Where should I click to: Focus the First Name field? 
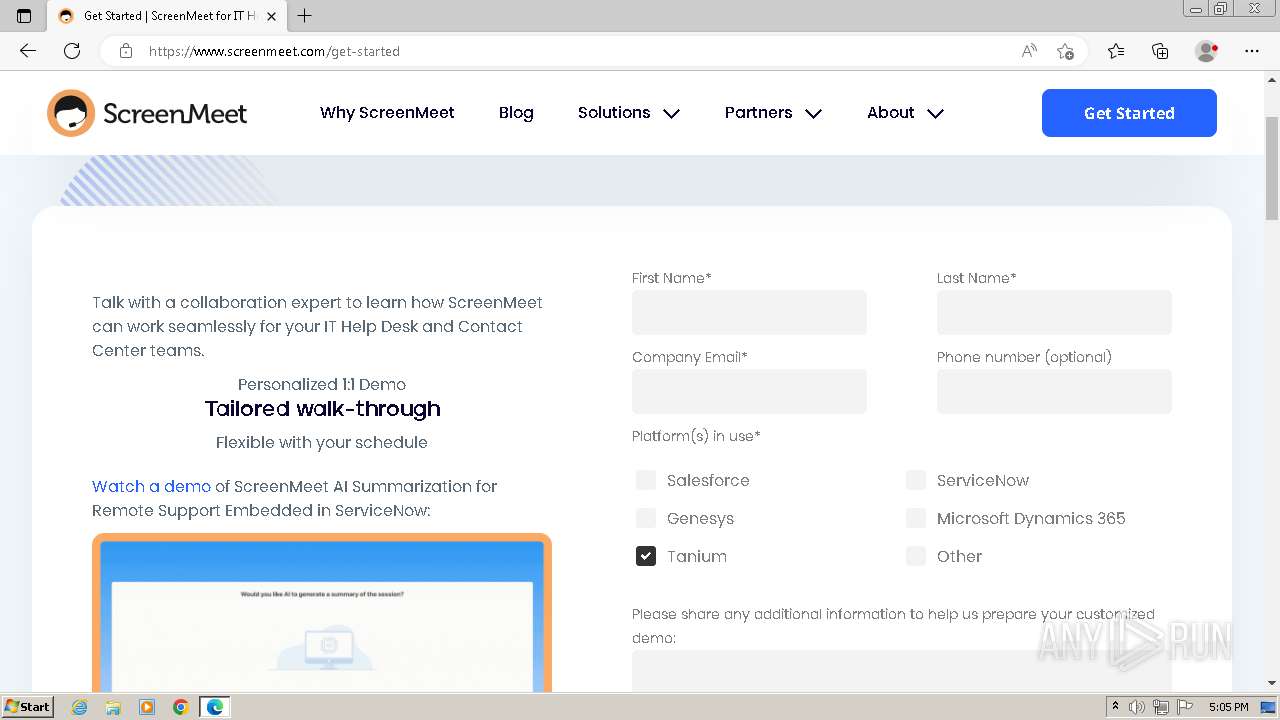pos(749,312)
